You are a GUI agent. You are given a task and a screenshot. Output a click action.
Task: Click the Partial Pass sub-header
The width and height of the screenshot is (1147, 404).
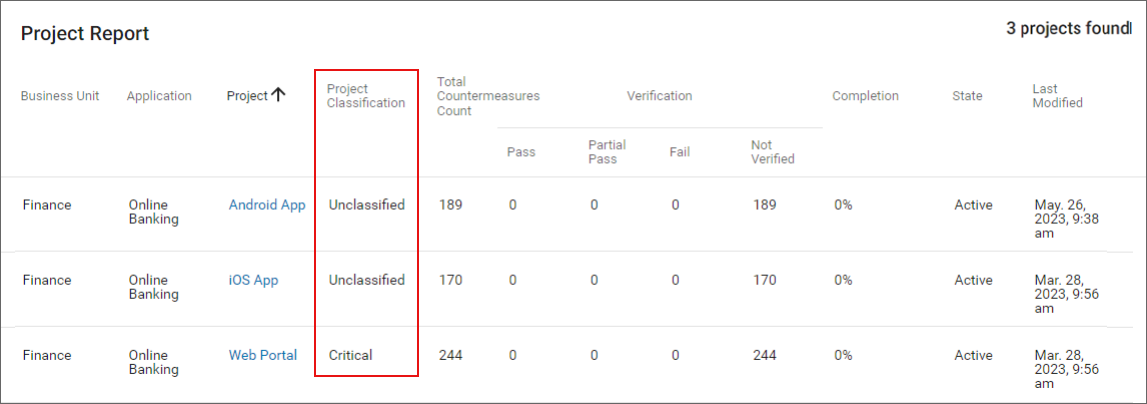coord(607,152)
